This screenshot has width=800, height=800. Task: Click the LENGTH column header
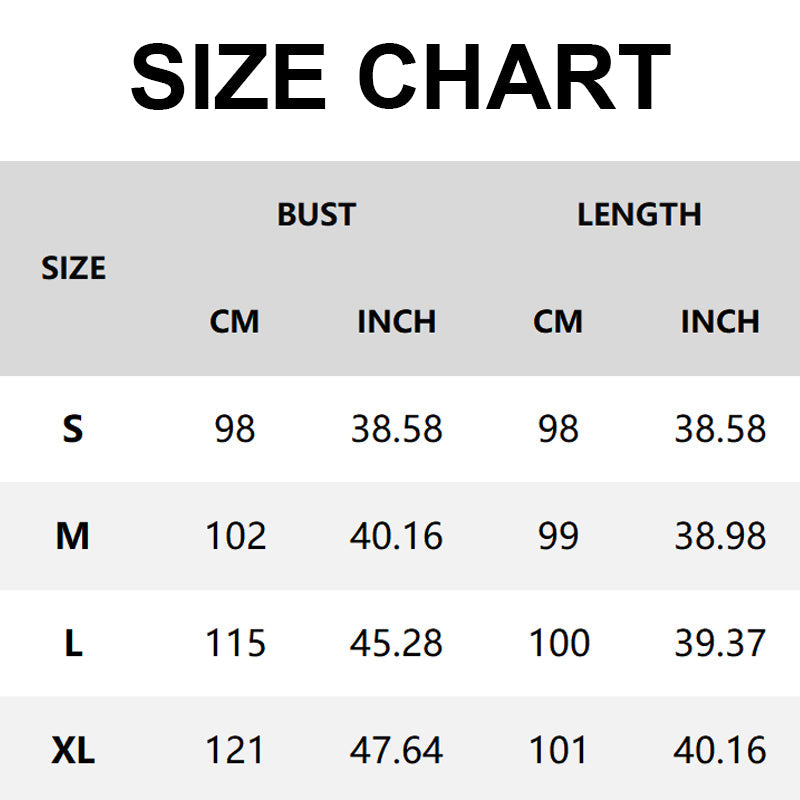pyautogui.click(x=639, y=214)
